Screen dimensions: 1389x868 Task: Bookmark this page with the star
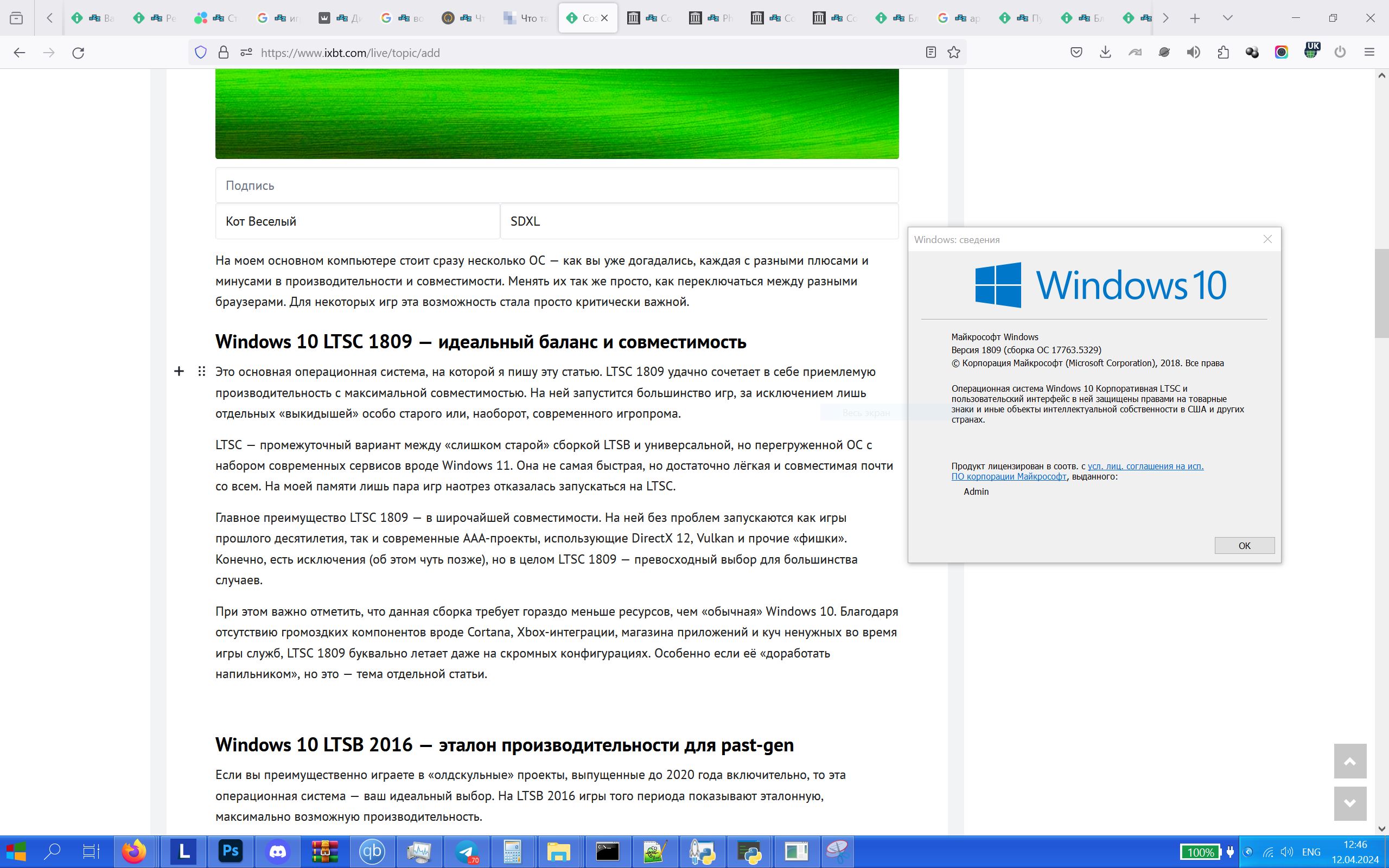[x=954, y=52]
